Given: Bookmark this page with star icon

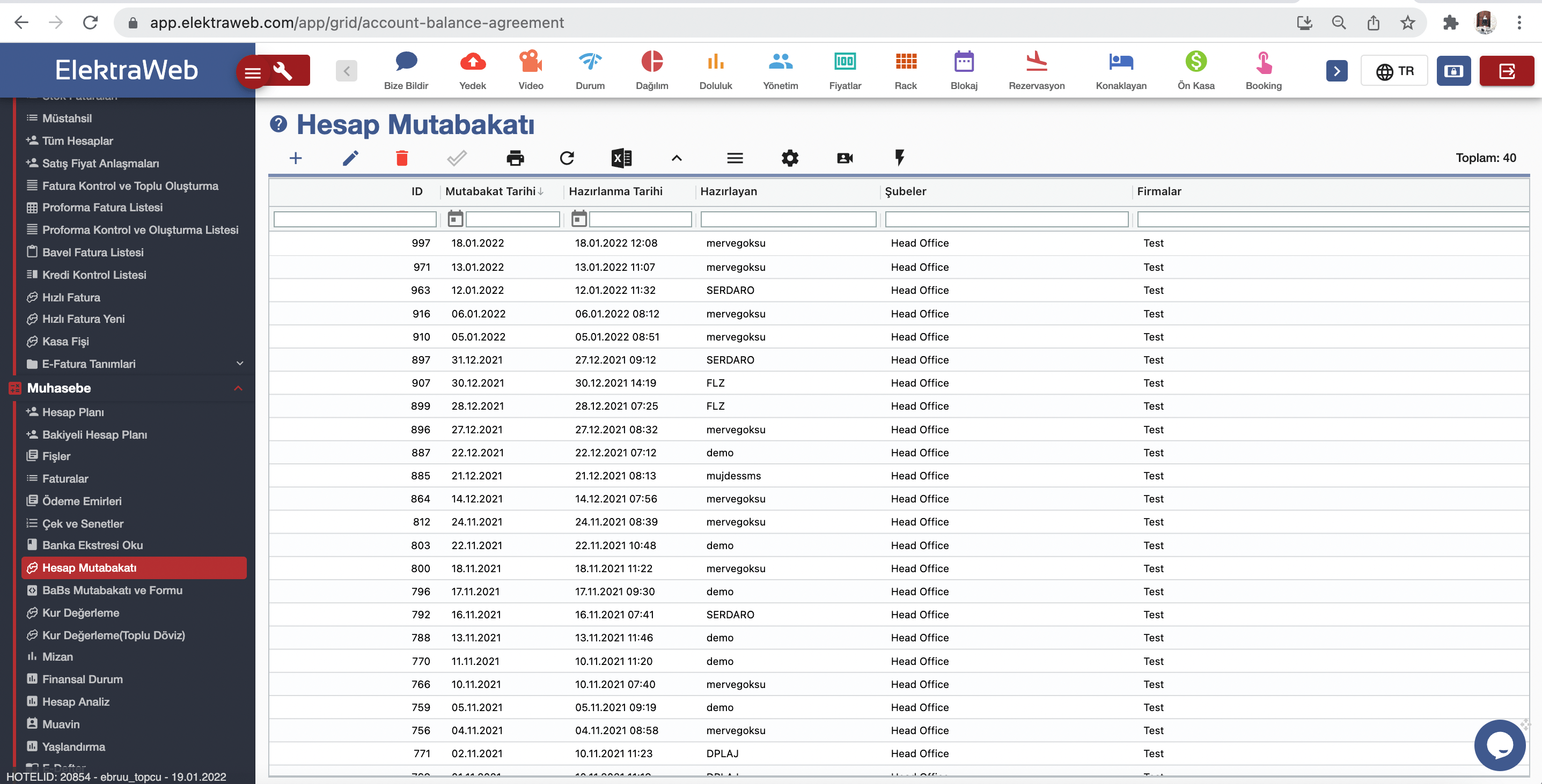Looking at the screenshot, I should (1407, 23).
